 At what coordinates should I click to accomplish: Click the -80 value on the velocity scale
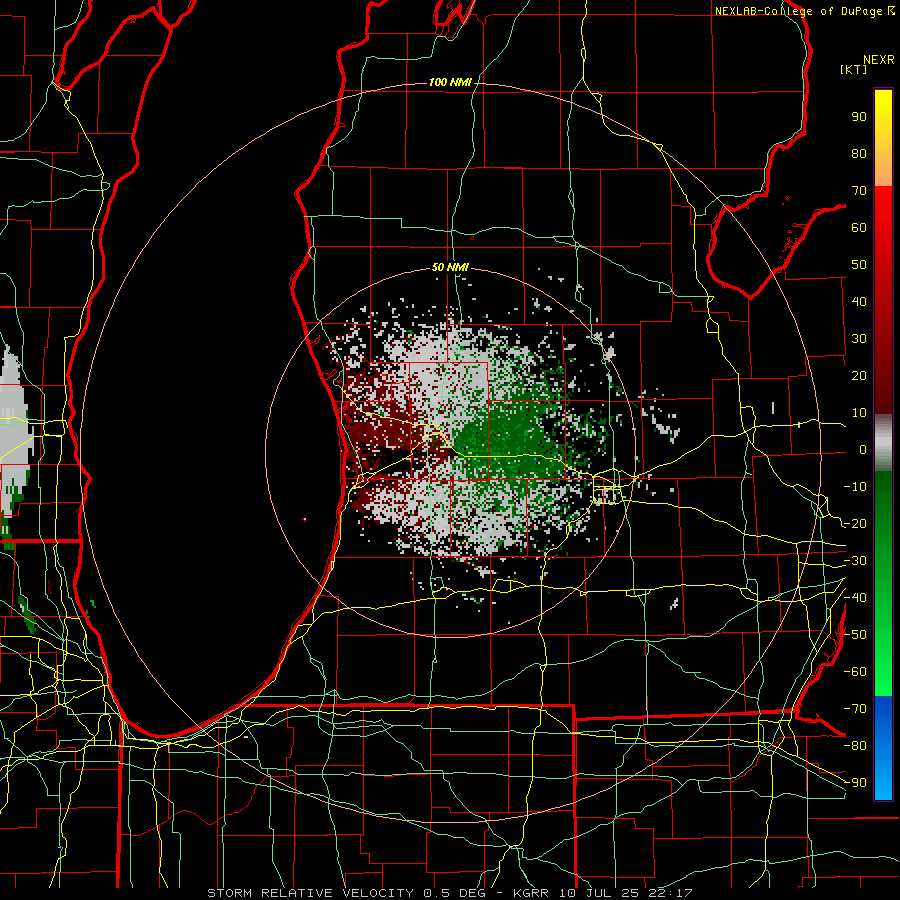point(855,746)
